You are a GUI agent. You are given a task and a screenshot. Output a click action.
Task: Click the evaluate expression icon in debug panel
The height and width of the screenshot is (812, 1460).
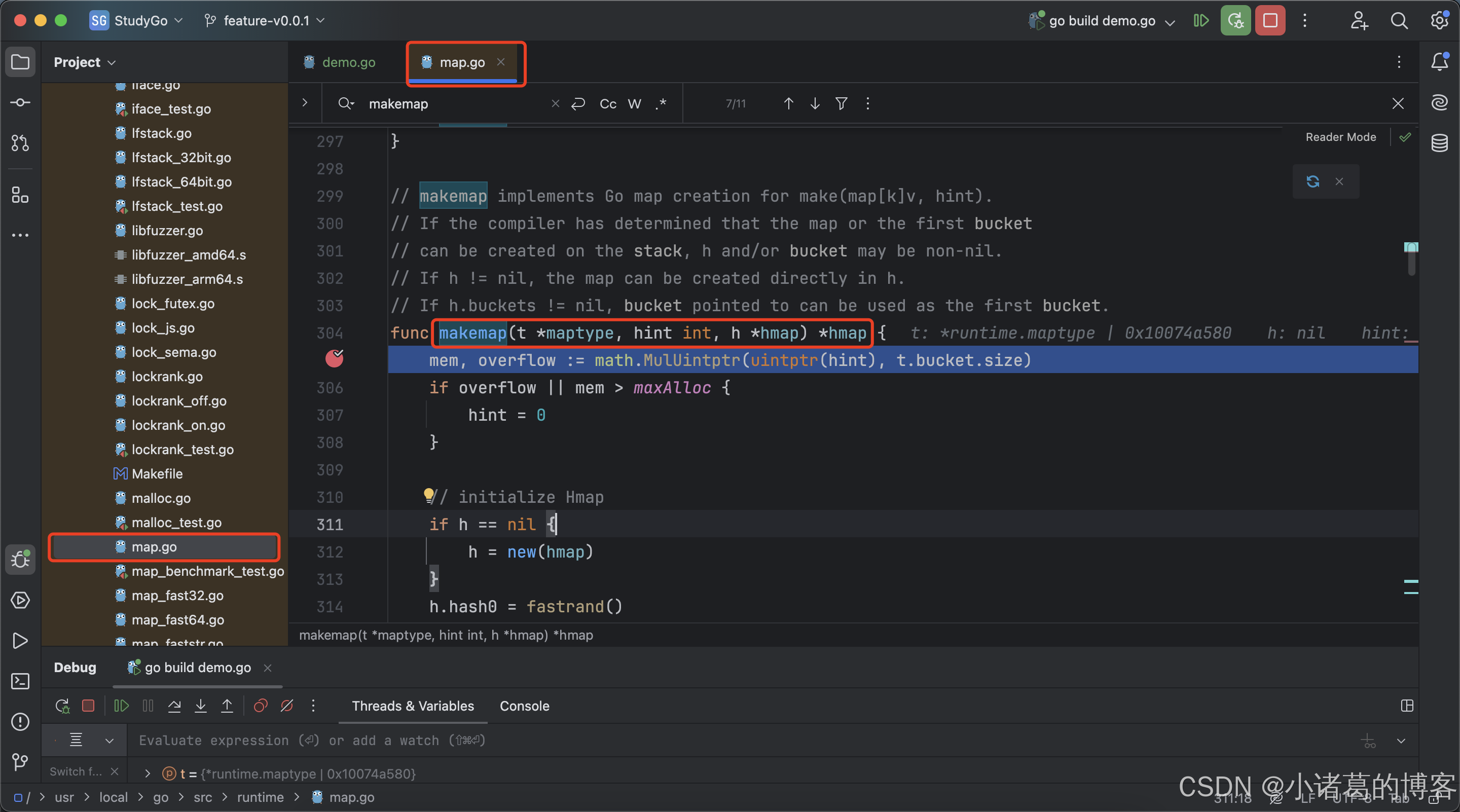pyautogui.click(x=76, y=740)
